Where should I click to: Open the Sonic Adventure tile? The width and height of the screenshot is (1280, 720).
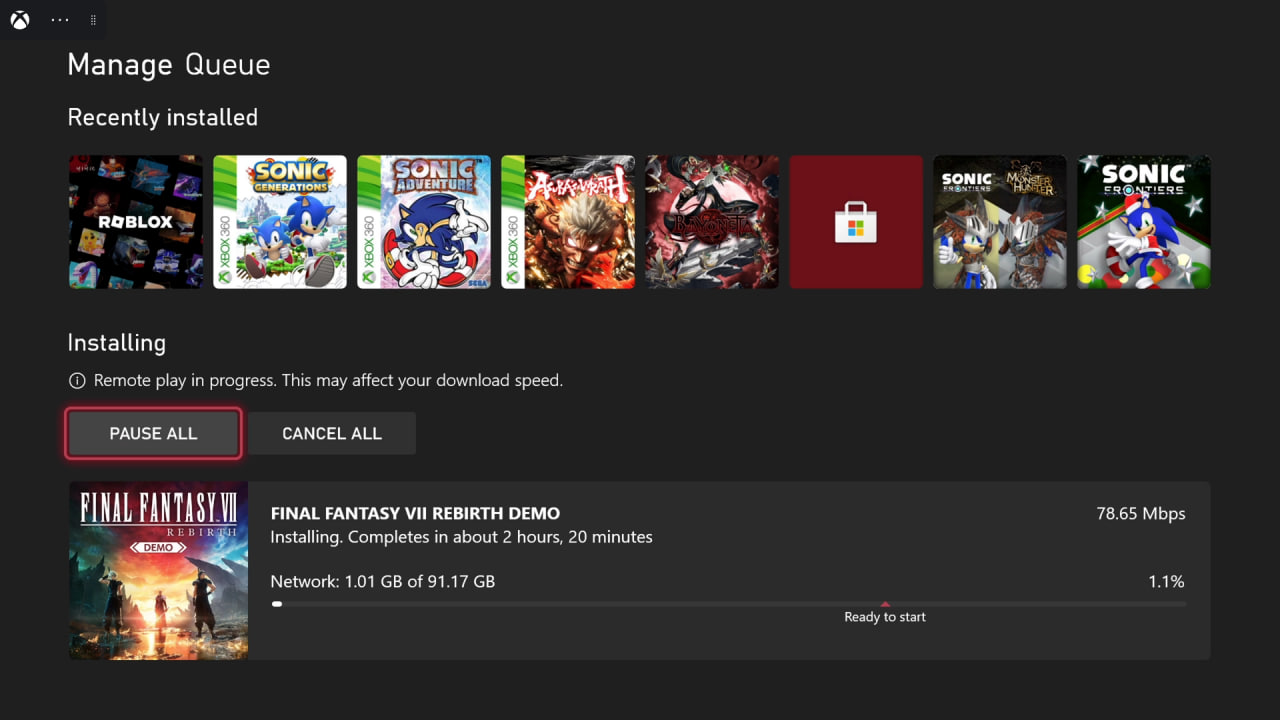424,222
